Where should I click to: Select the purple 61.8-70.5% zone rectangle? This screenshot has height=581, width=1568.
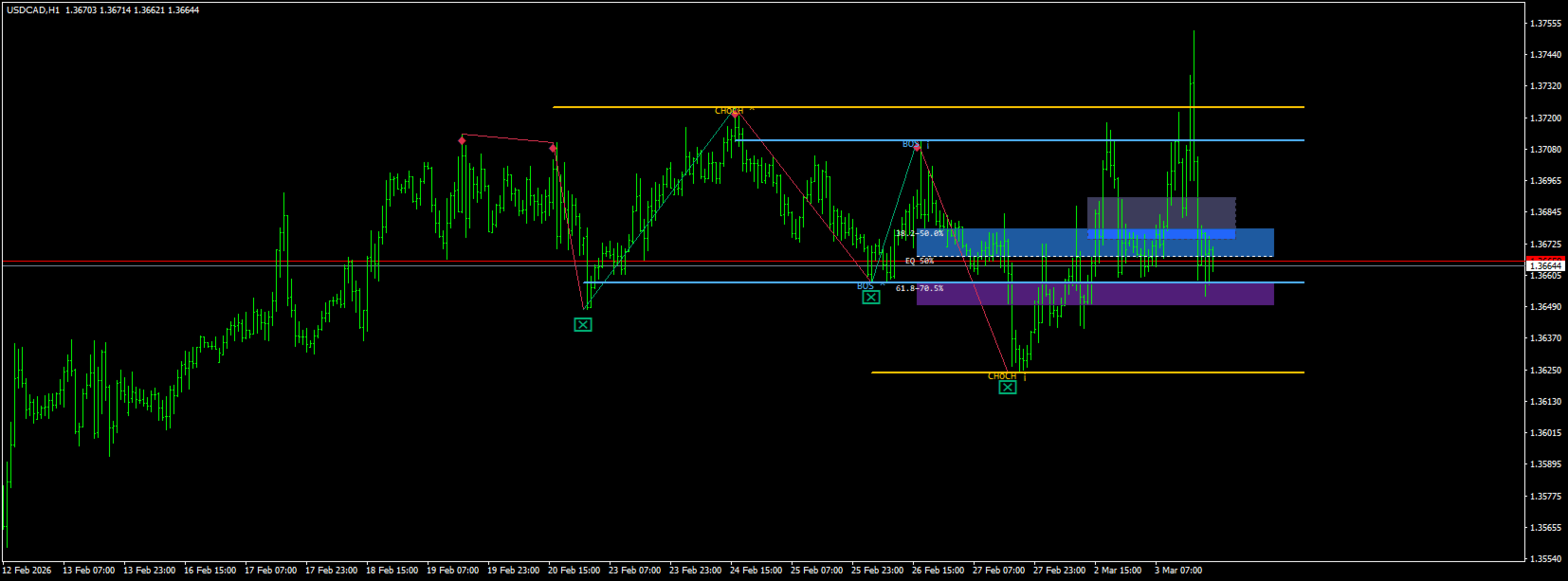tap(1095, 294)
